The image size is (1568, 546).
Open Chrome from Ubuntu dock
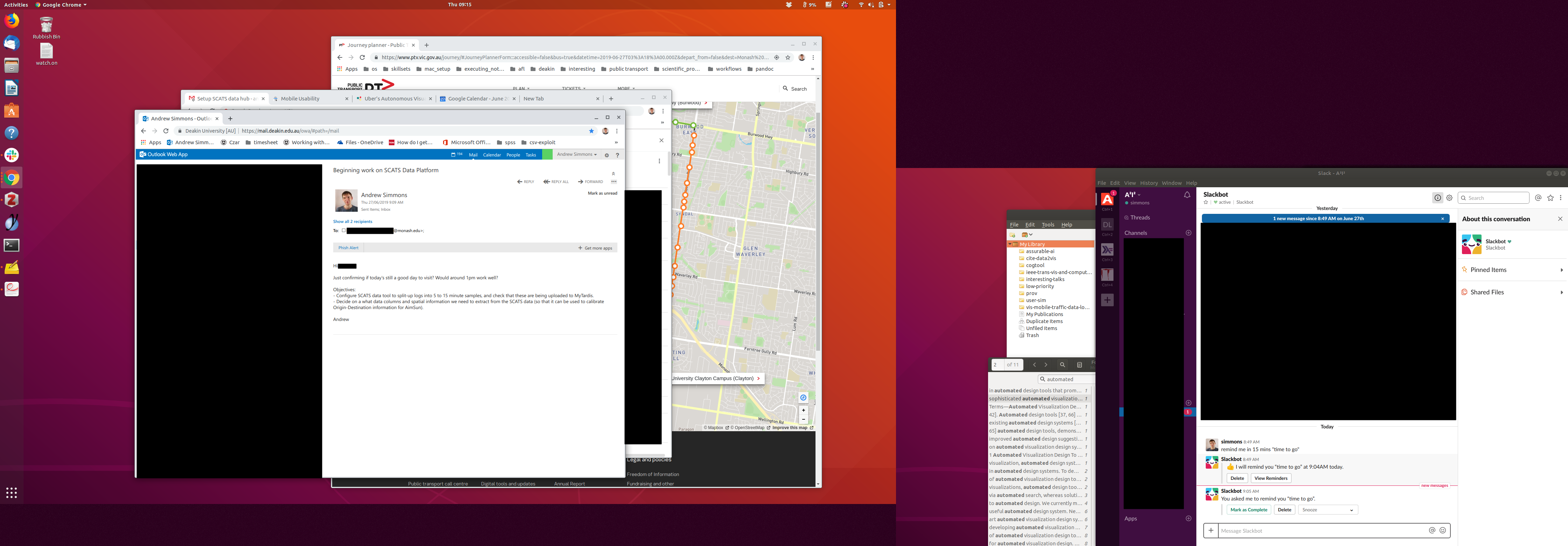pyautogui.click(x=12, y=178)
